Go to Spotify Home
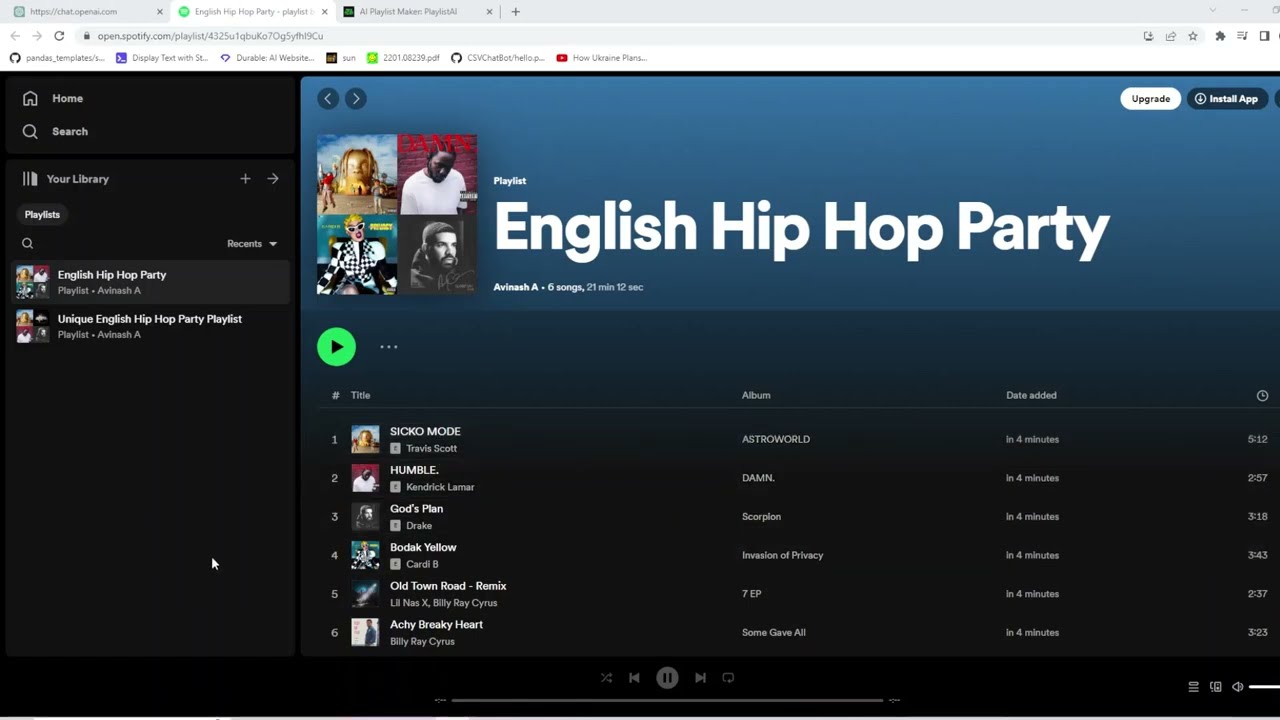The width and height of the screenshot is (1280, 720). click(x=54, y=98)
